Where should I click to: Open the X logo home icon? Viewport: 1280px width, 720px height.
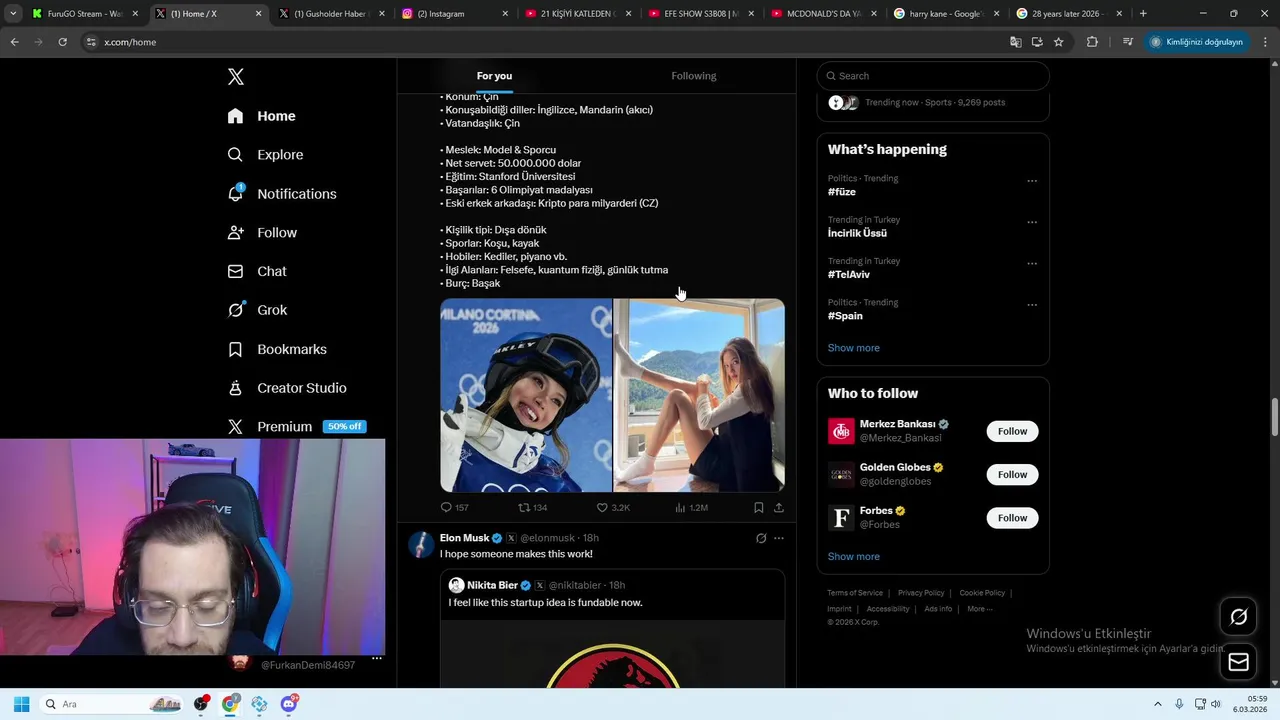236,77
